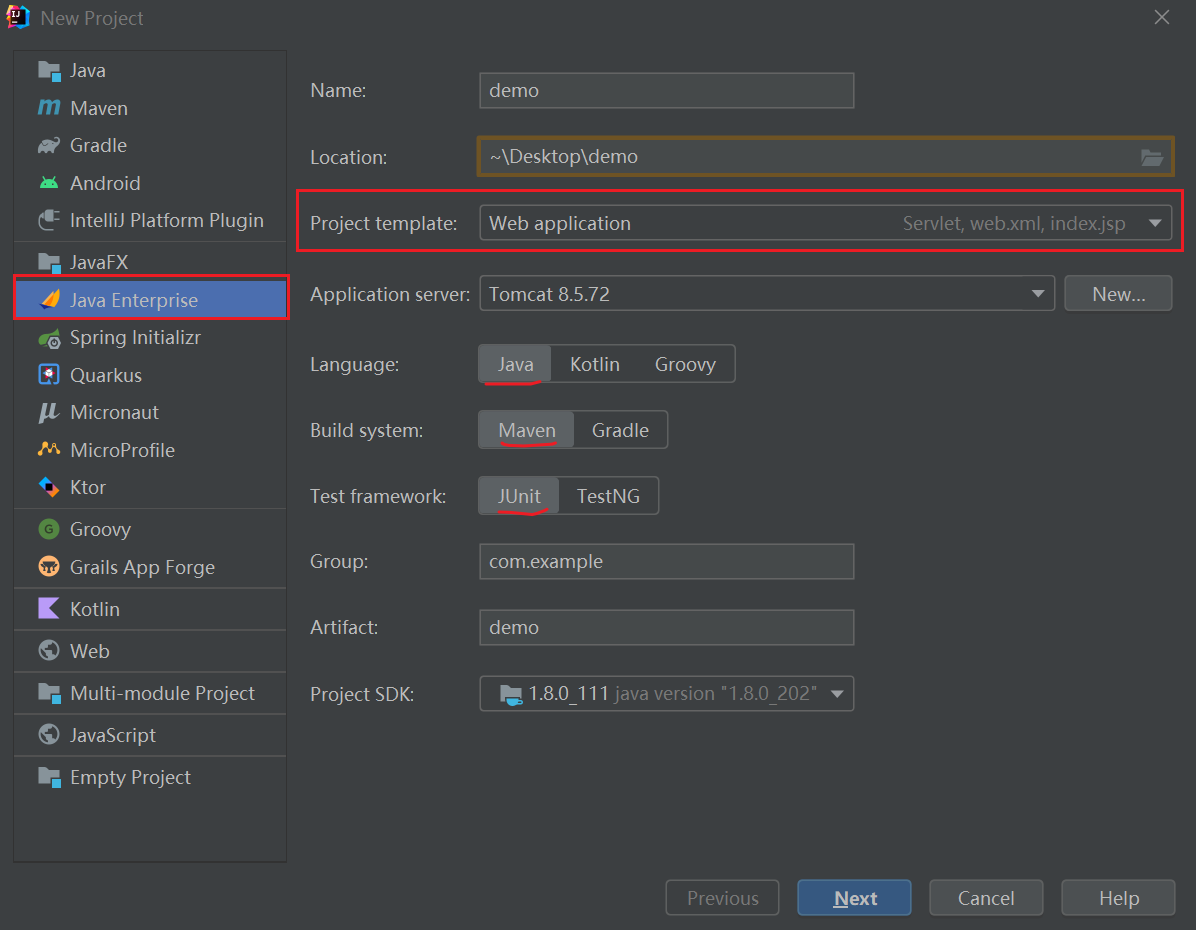Click the Group input field

click(x=667, y=562)
